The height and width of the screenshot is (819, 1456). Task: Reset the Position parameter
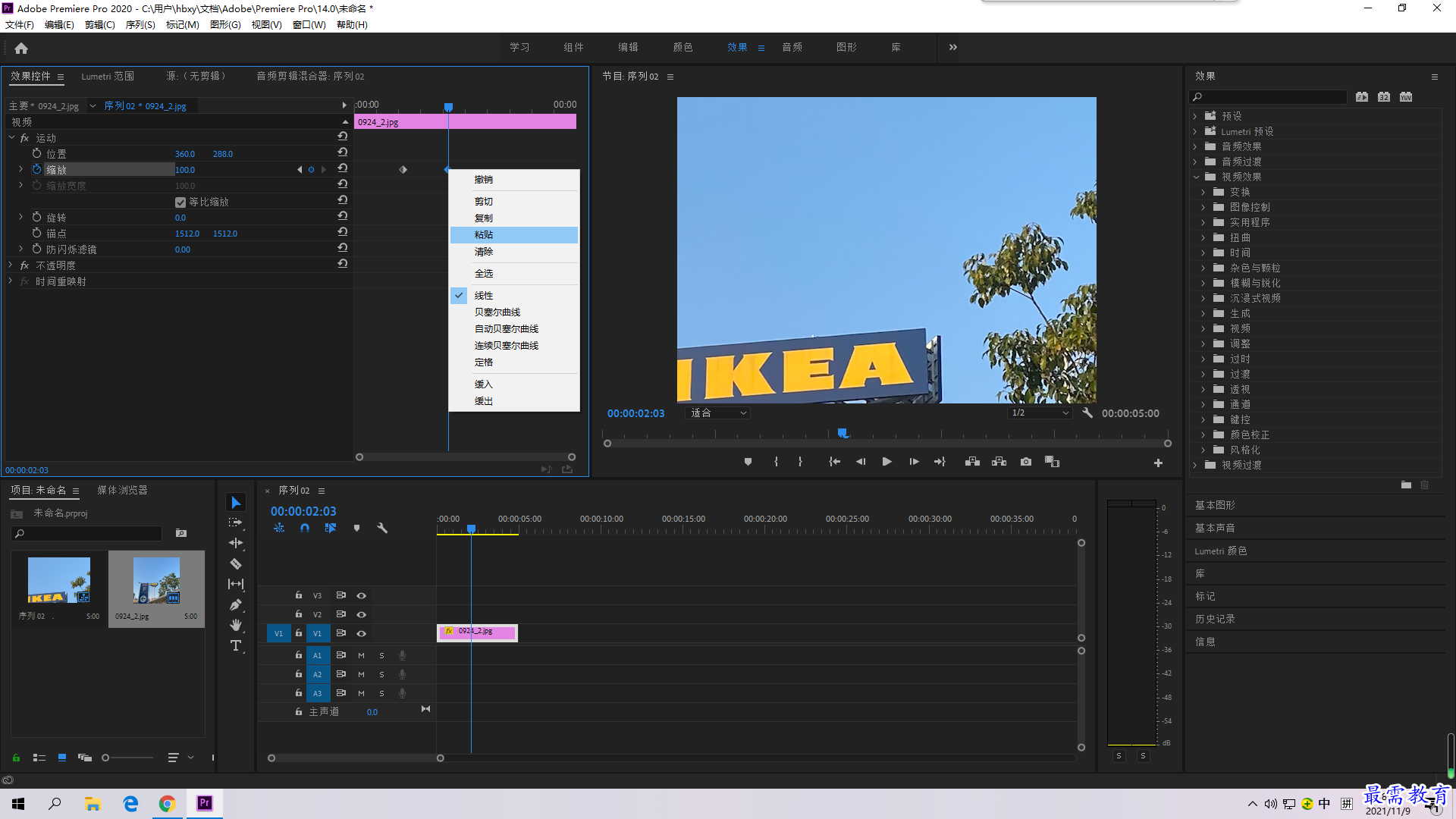coord(343,152)
